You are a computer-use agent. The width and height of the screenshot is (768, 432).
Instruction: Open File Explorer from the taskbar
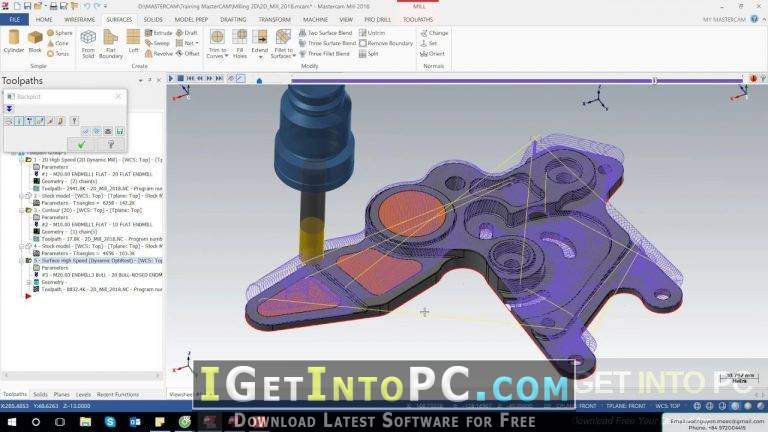[x=85, y=422]
